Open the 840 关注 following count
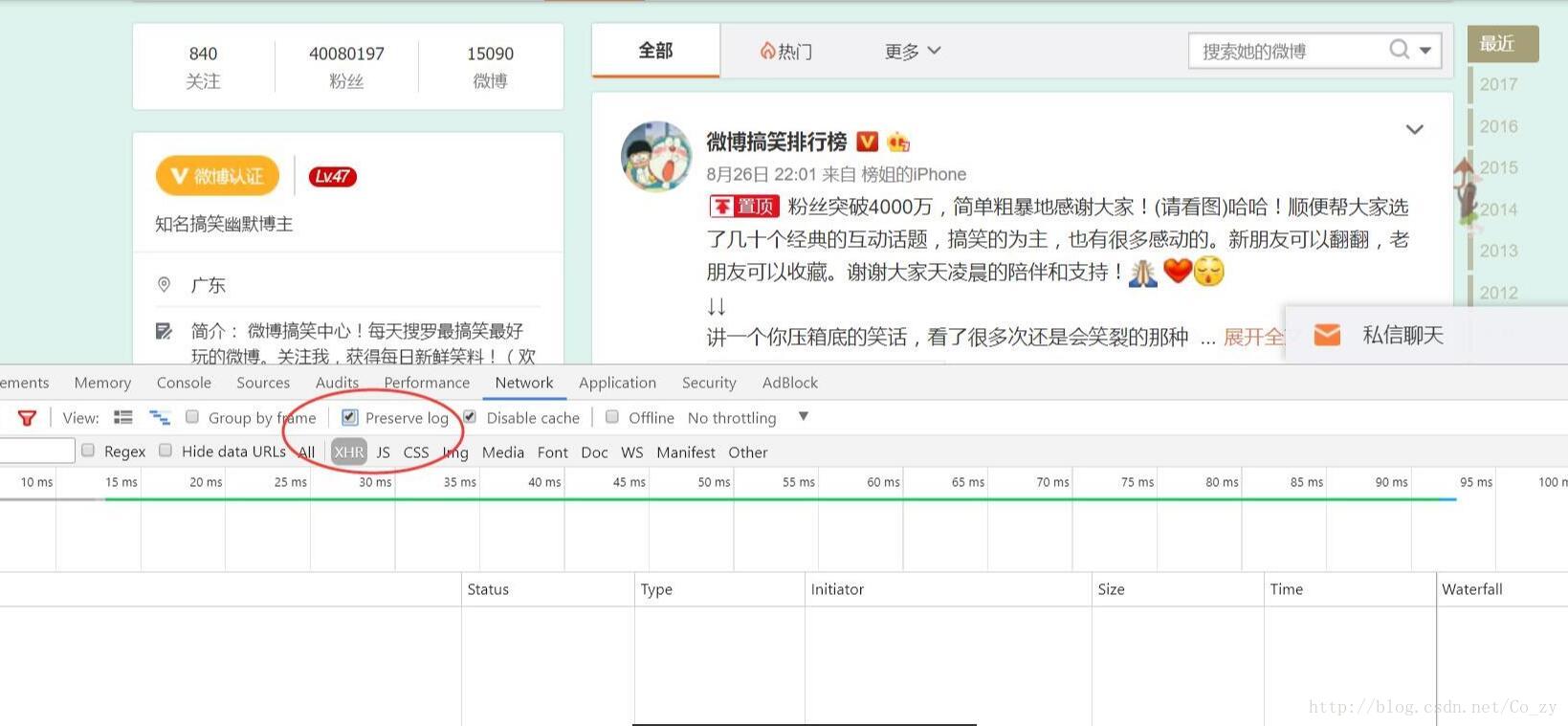This screenshot has width=1568, height=726. click(203, 67)
